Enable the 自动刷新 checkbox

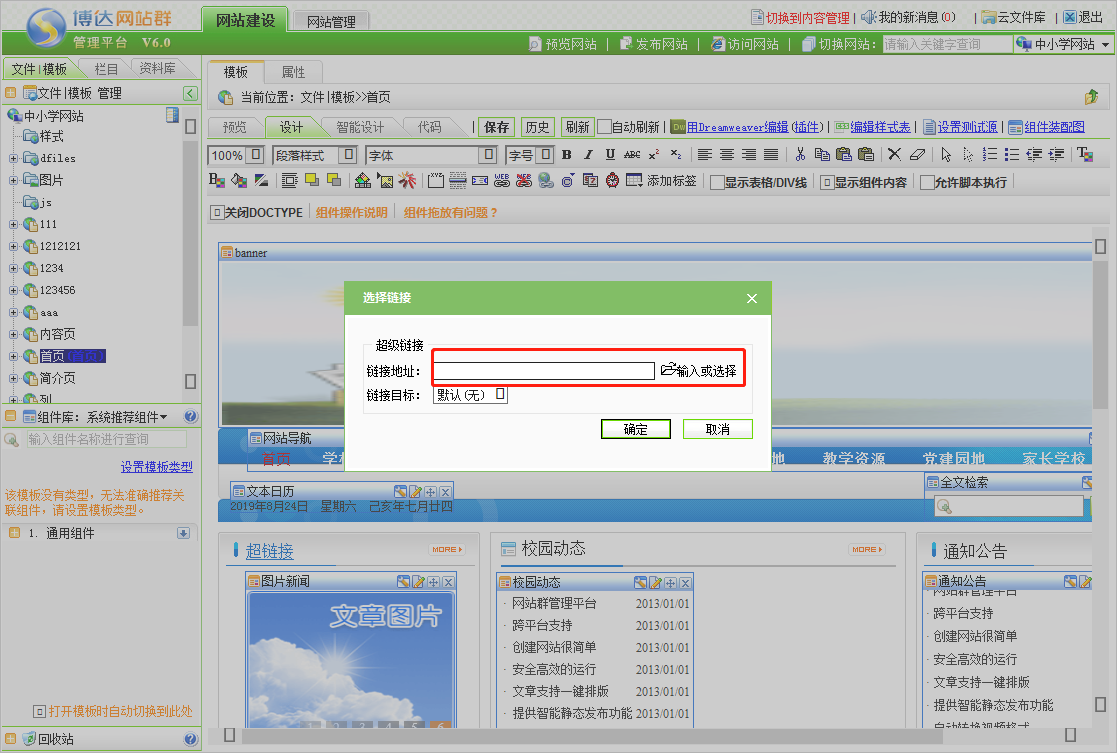(604, 127)
